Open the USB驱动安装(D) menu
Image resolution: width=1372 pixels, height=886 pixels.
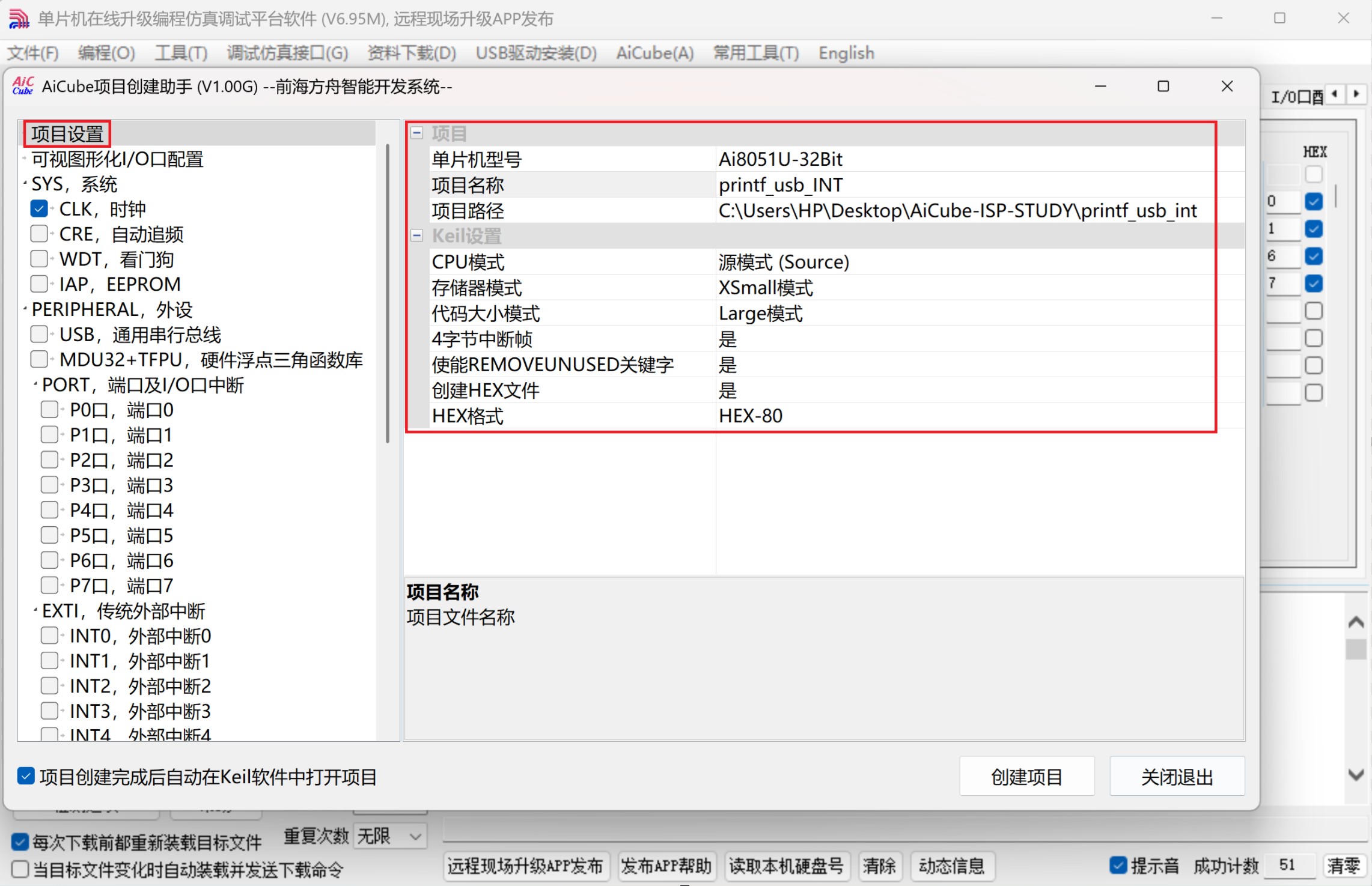536,53
